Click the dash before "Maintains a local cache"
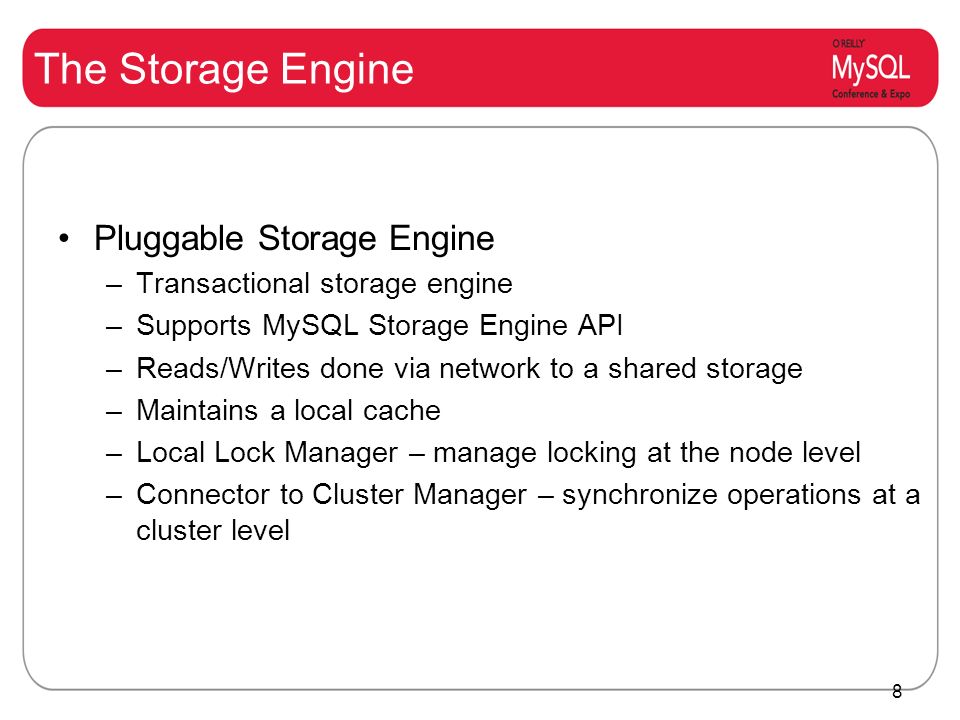Screen dimensions: 960x720 [114, 412]
